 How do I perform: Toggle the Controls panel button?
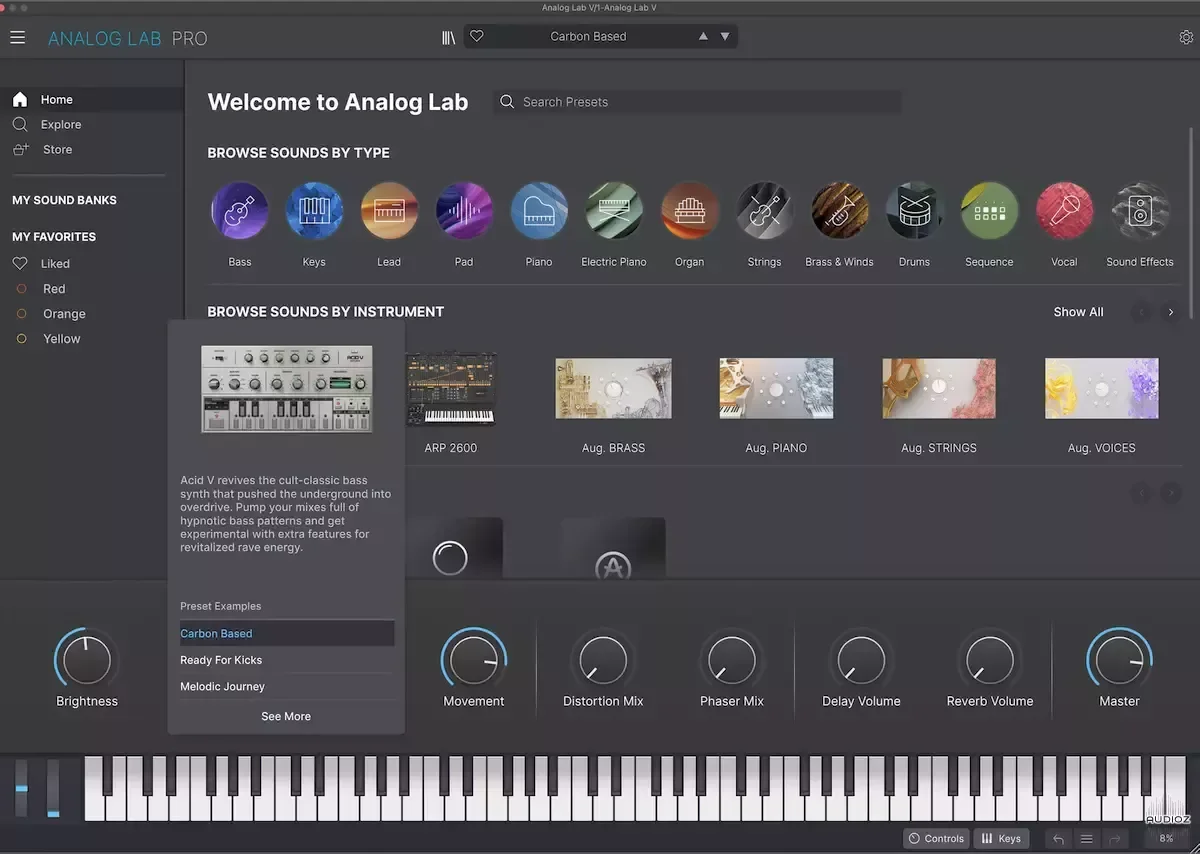pos(936,839)
